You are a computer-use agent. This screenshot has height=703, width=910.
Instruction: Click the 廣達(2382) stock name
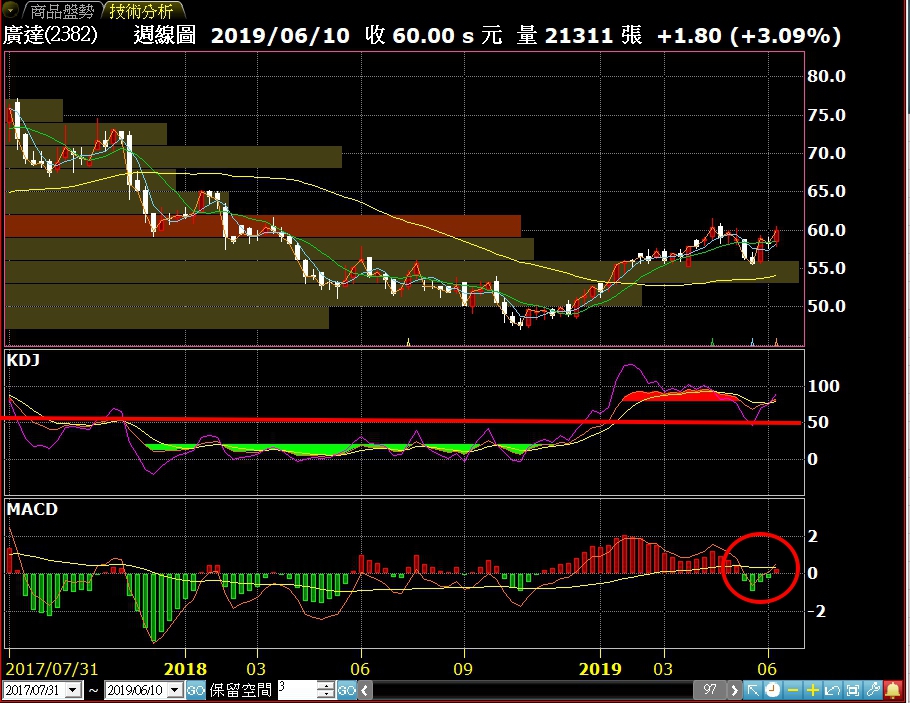[x=50, y=35]
